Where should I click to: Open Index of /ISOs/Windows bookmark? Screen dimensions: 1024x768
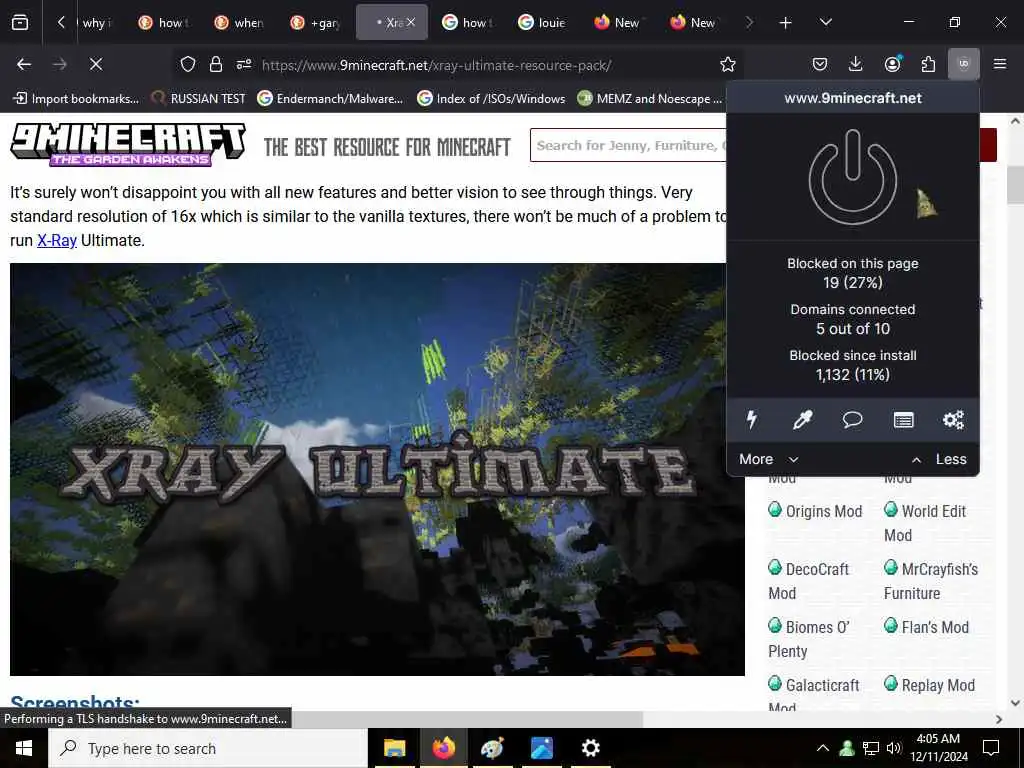(x=491, y=99)
